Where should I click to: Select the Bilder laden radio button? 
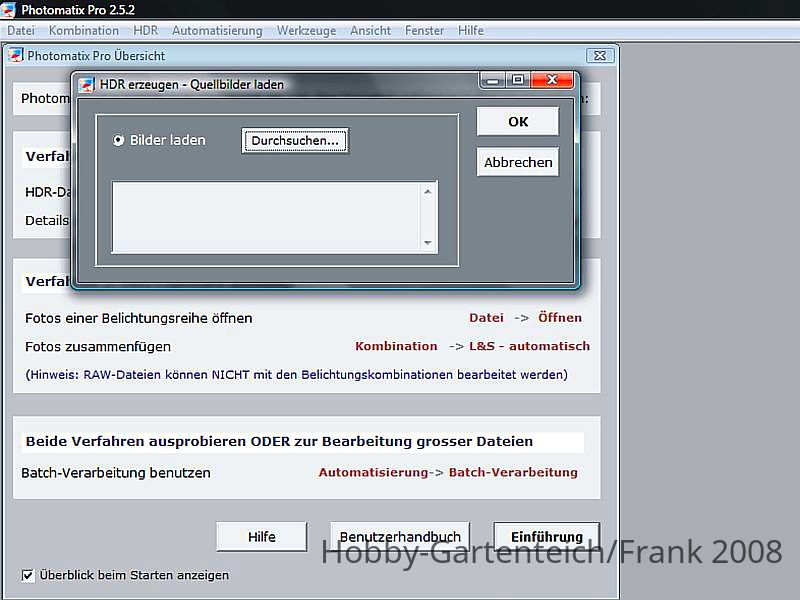pos(118,140)
